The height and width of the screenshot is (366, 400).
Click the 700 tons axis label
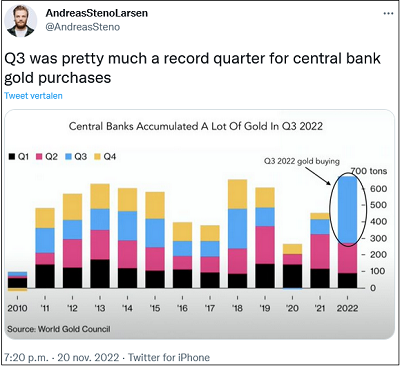(x=368, y=171)
